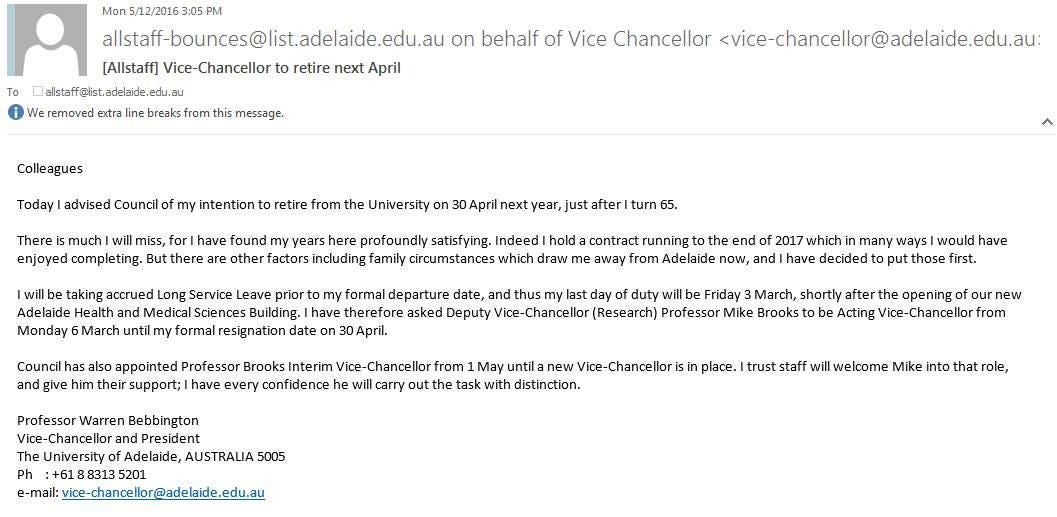
Task: Click the Mon 5/12/2016 received date
Action: pos(162,11)
